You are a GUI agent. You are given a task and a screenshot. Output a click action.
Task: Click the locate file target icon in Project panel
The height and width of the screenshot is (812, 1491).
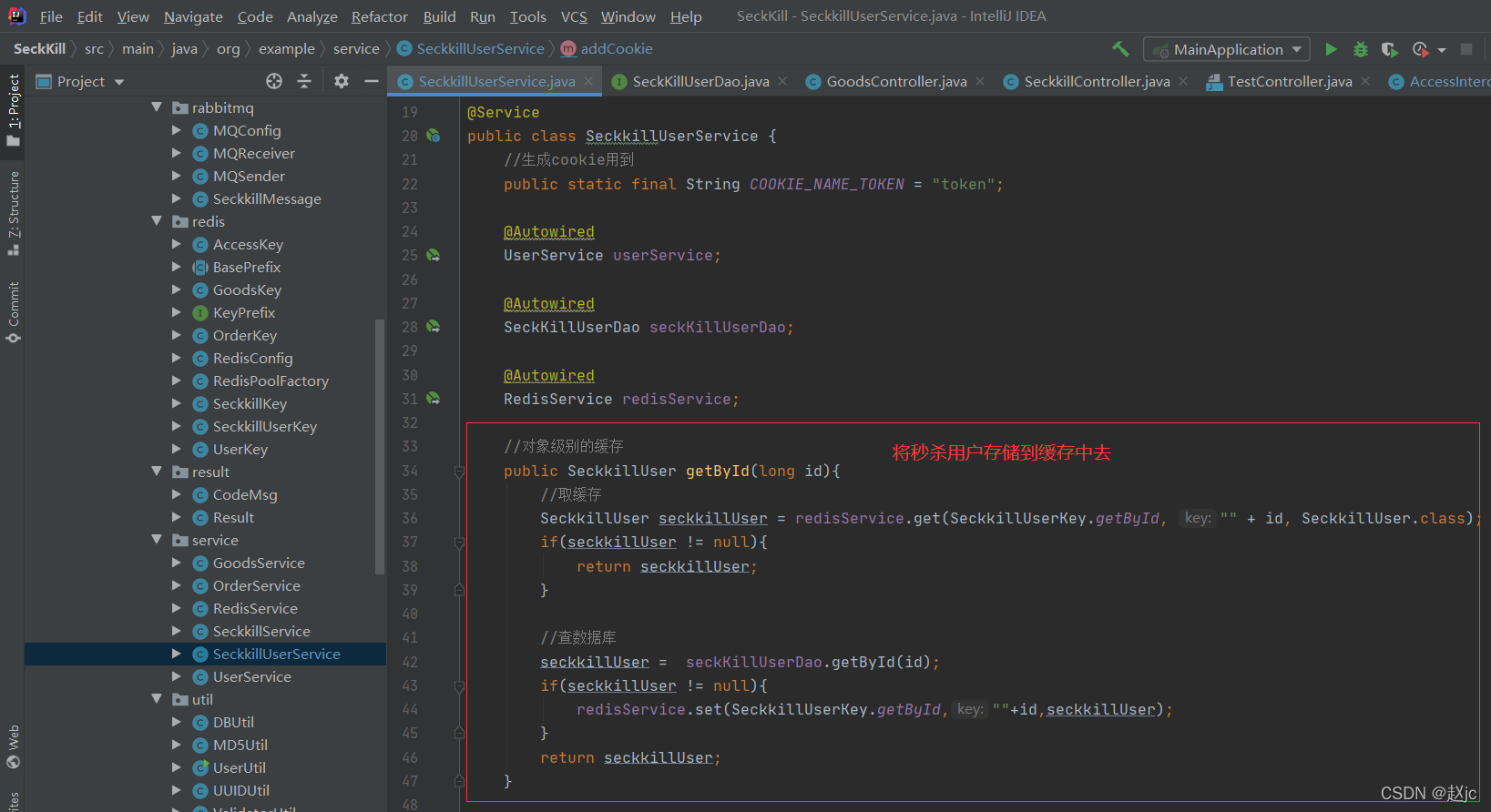[x=274, y=81]
